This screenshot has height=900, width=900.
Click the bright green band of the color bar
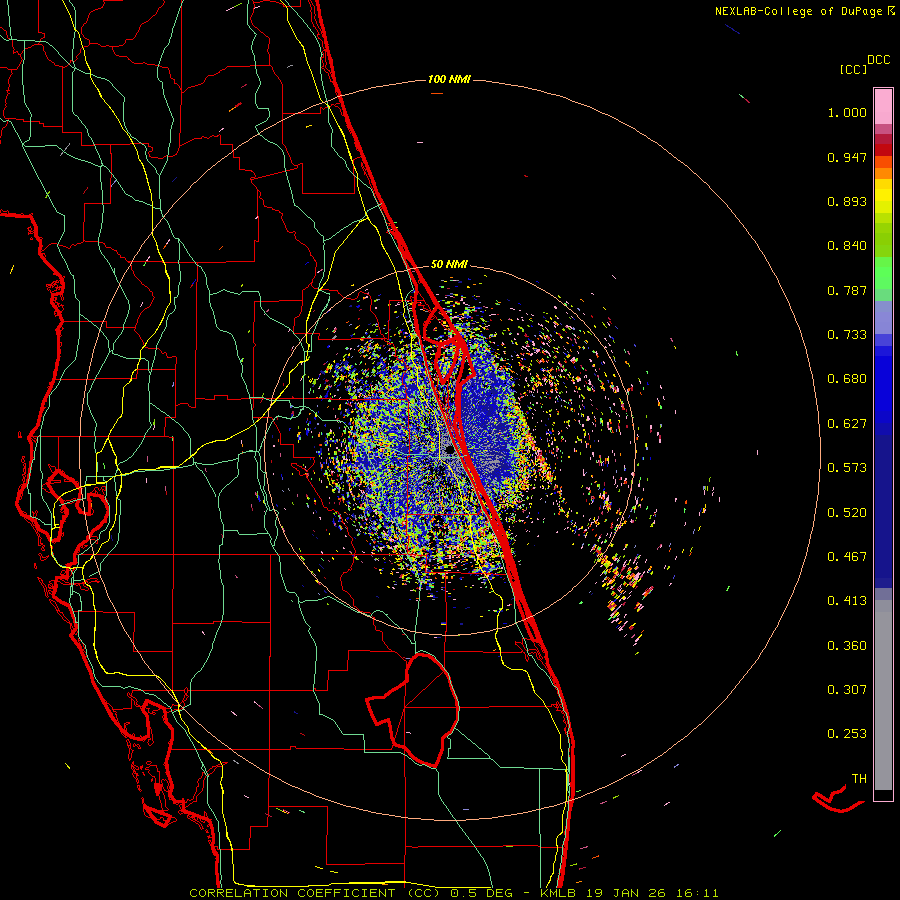click(x=883, y=273)
